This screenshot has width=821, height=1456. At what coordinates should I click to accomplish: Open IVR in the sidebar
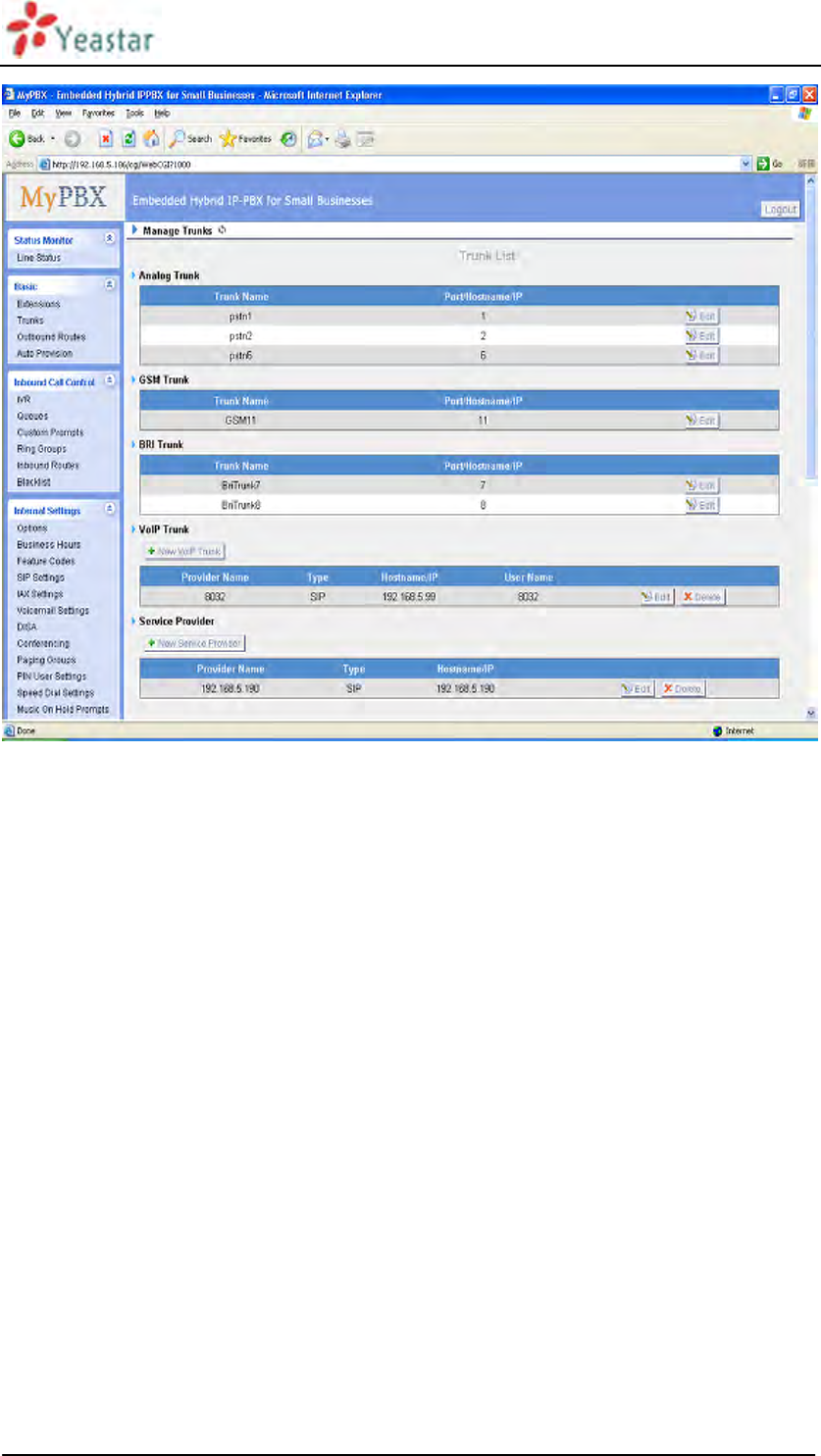[x=24, y=400]
